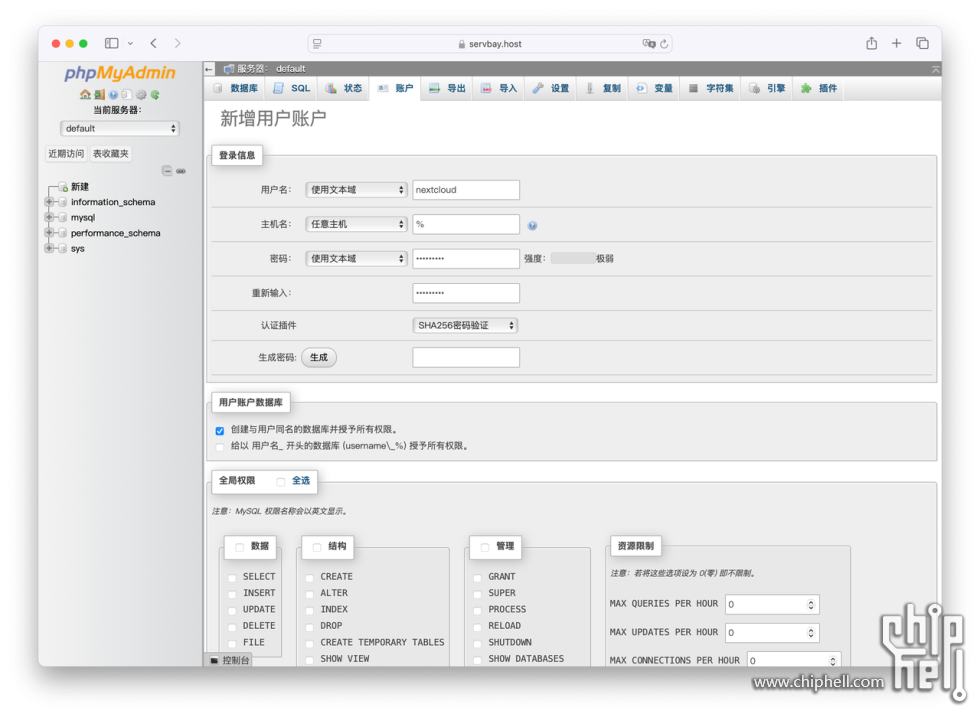The height and width of the screenshot is (717, 980).
Task: Toggle the 全选 global privileges checkbox
Action: click(x=281, y=481)
